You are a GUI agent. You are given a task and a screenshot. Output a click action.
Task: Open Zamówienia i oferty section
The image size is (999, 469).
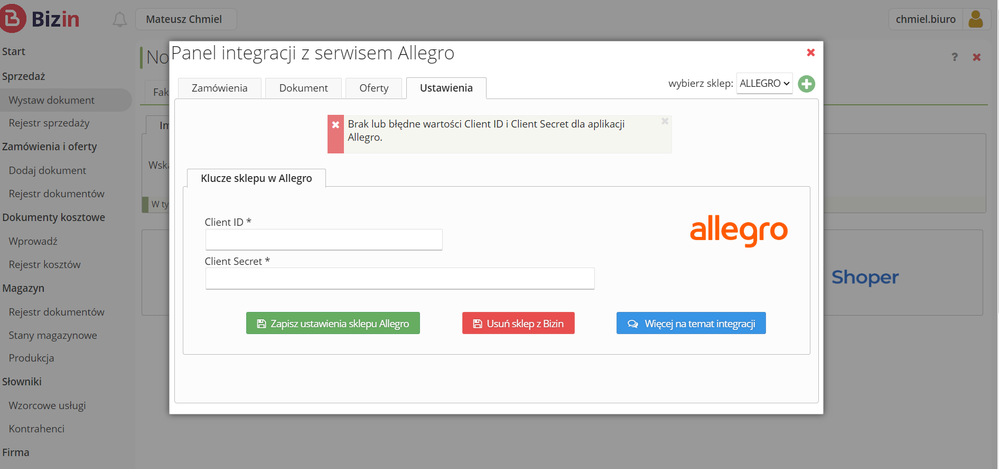[50, 147]
